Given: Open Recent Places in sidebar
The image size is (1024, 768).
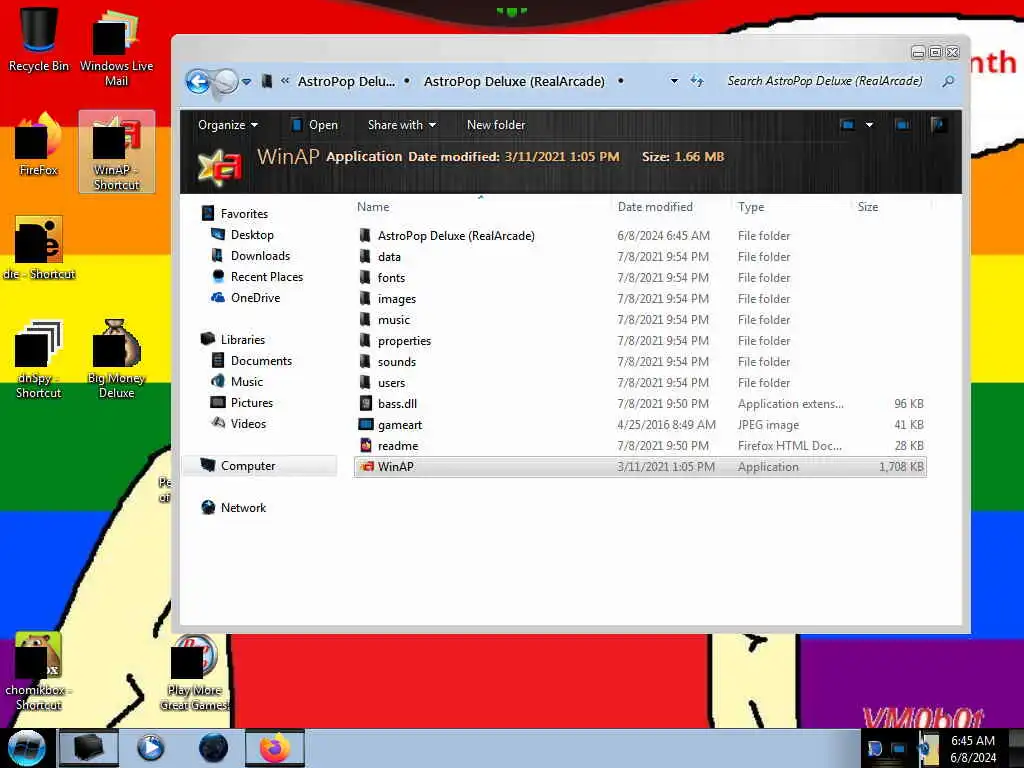Looking at the screenshot, I should (266, 276).
